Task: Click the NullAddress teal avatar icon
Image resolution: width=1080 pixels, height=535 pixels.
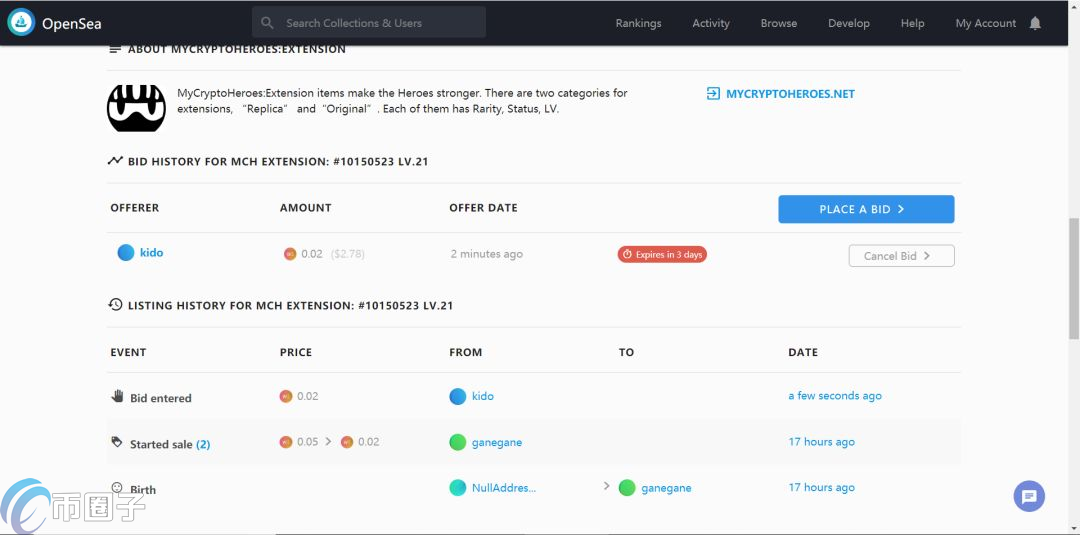Action: (x=457, y=487)
